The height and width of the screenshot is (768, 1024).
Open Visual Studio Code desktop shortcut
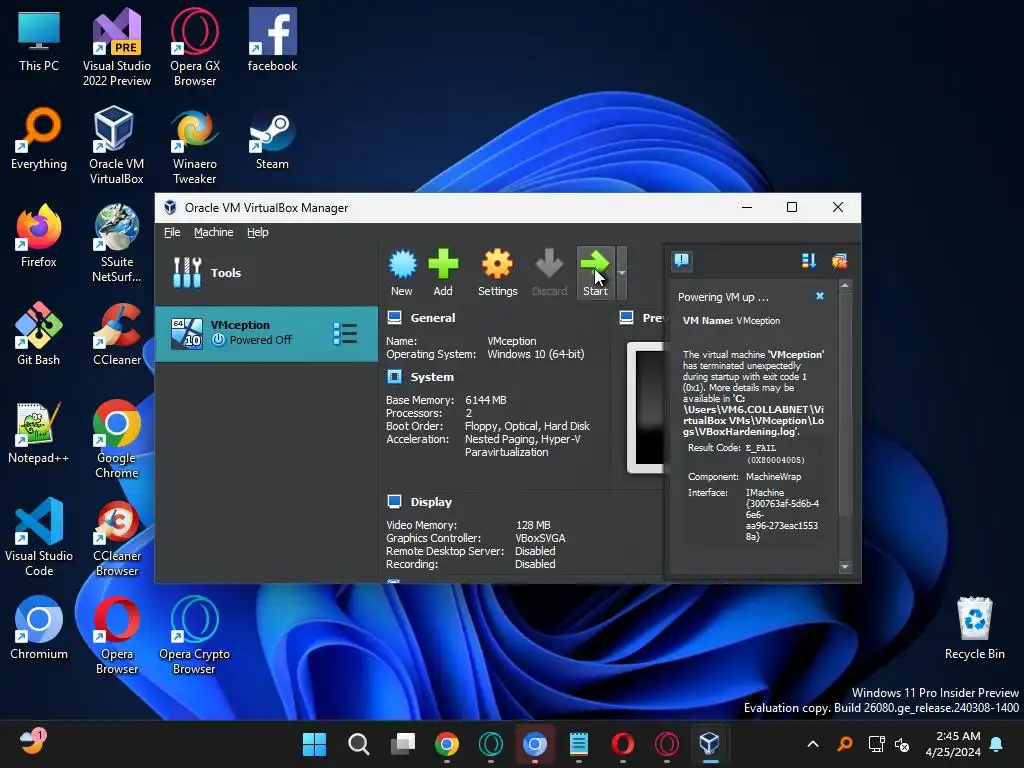click(39, 537)
